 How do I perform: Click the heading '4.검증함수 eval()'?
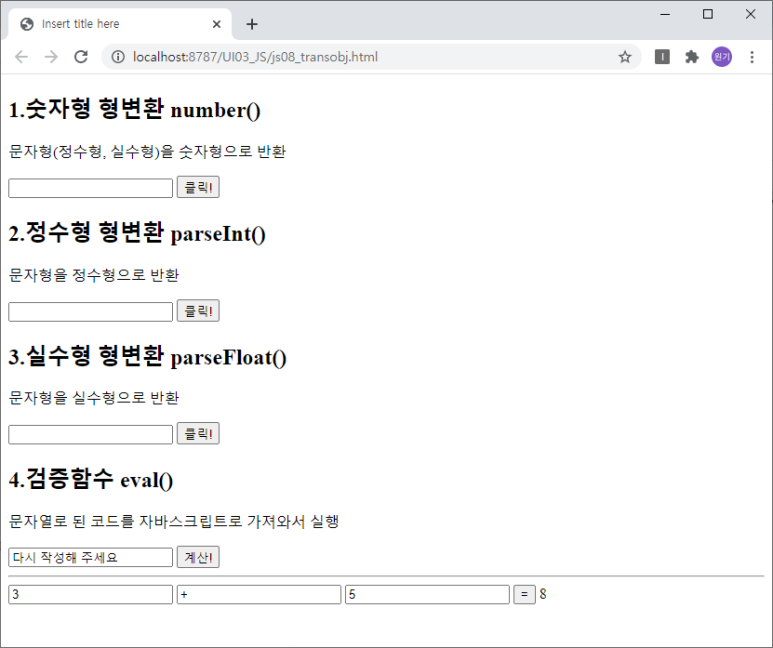[x=91, y=479]
